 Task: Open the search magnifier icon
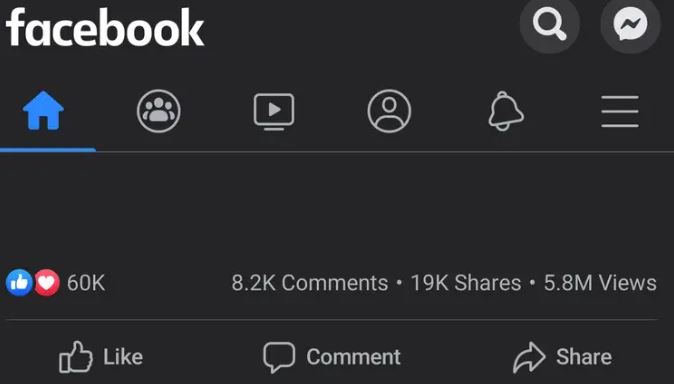coord(549,24)
